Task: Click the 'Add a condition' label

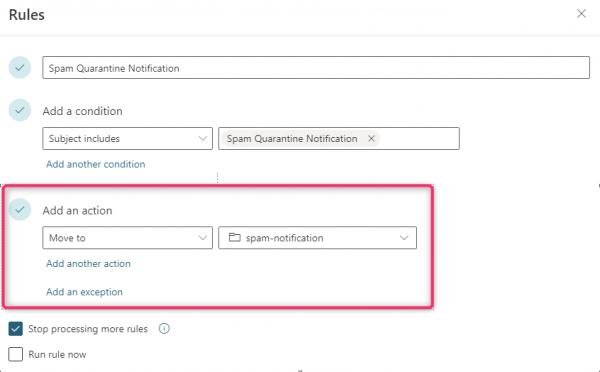Action: (83, 111)
